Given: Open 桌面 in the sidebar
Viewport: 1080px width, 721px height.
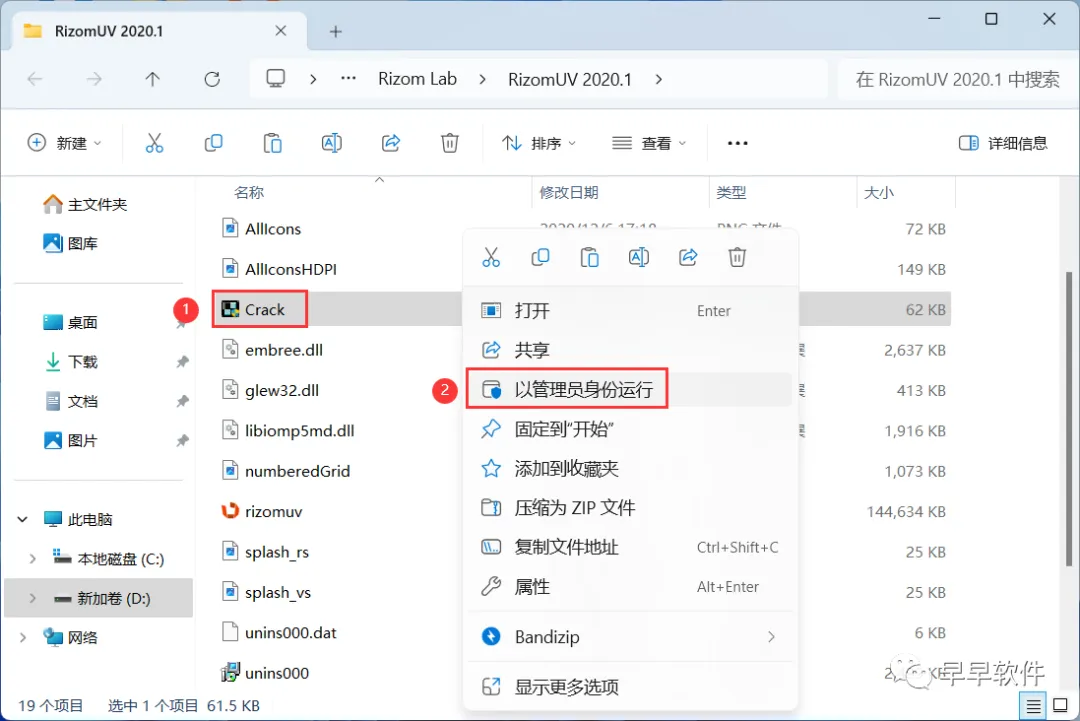Looking at the screenshot, I should [x=70, y=322].
